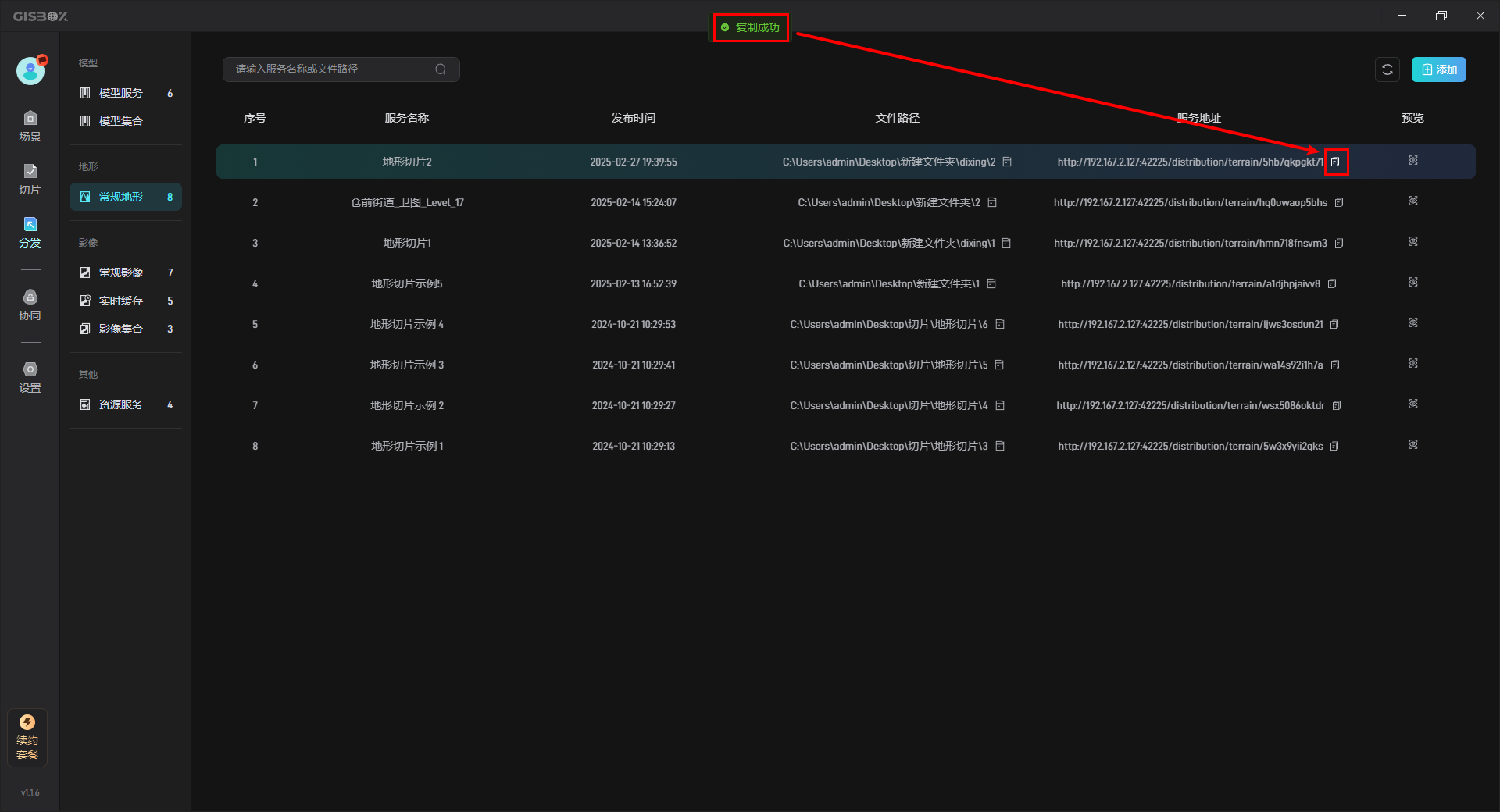
Task: Click the search magnifier icon
Action: 441,69
